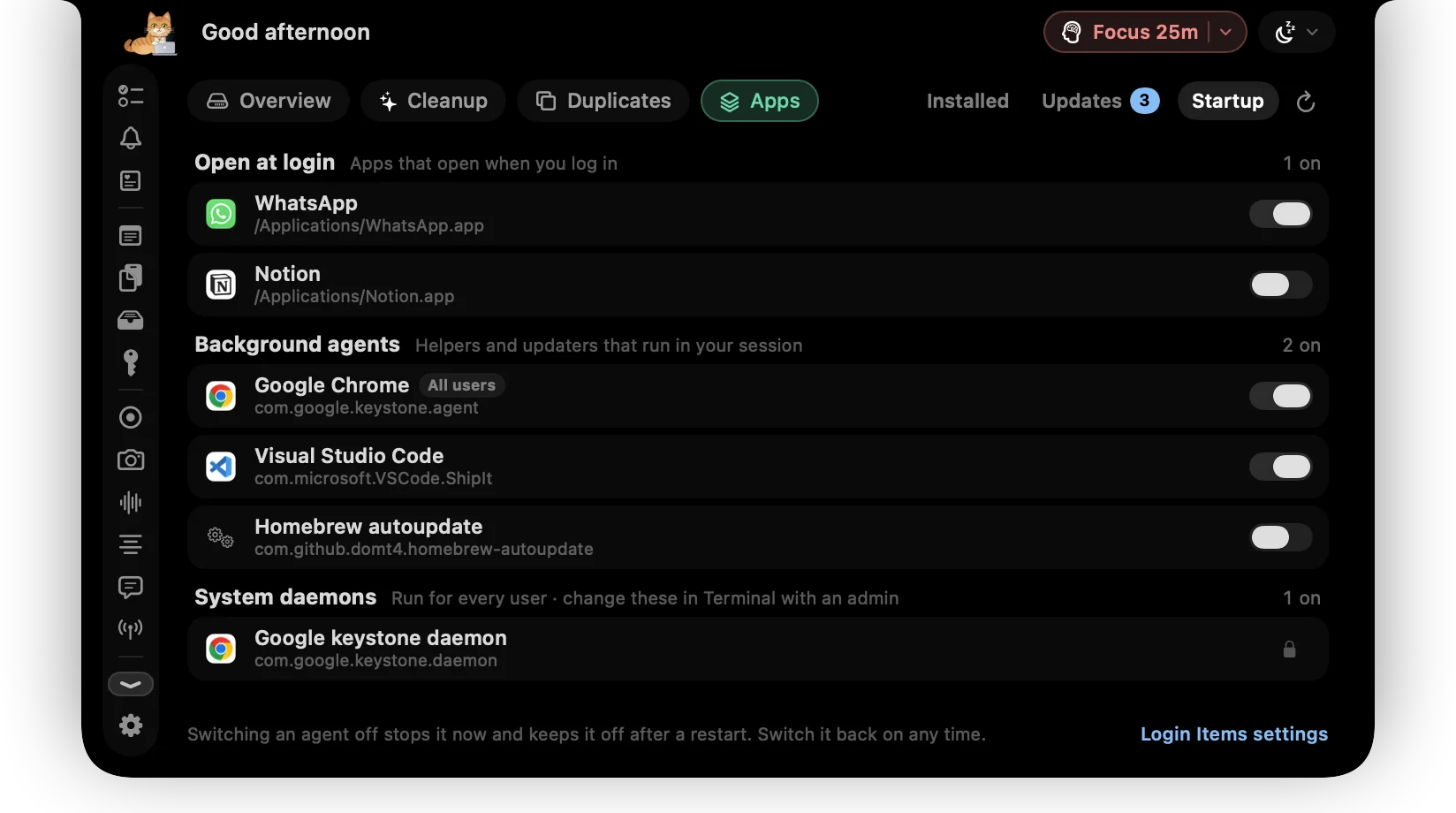The image size is (1456, 813).
Task: Click the Background agents heading
Action: click(298, 345)
